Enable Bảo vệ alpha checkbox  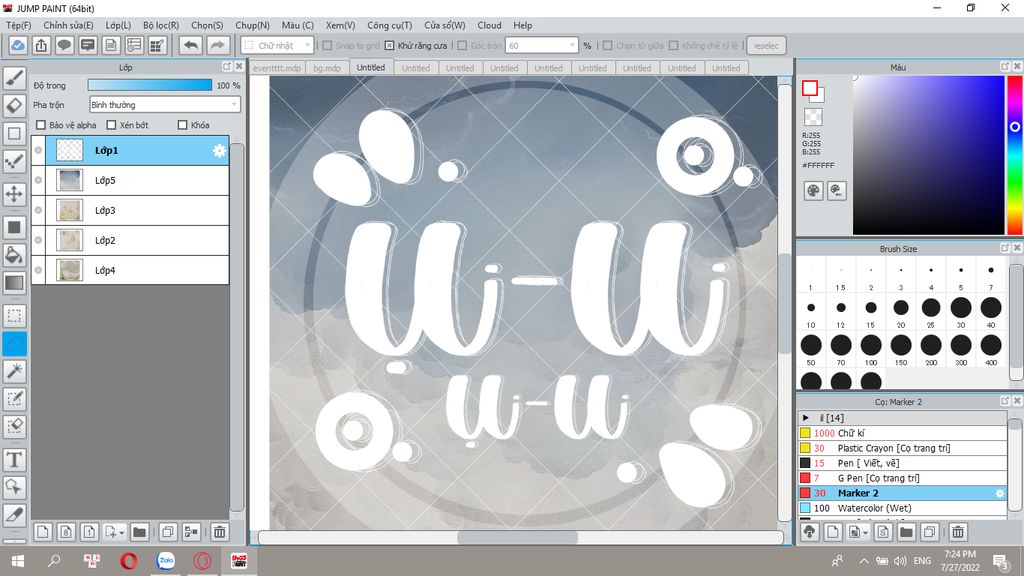click(x=41, y=125)
